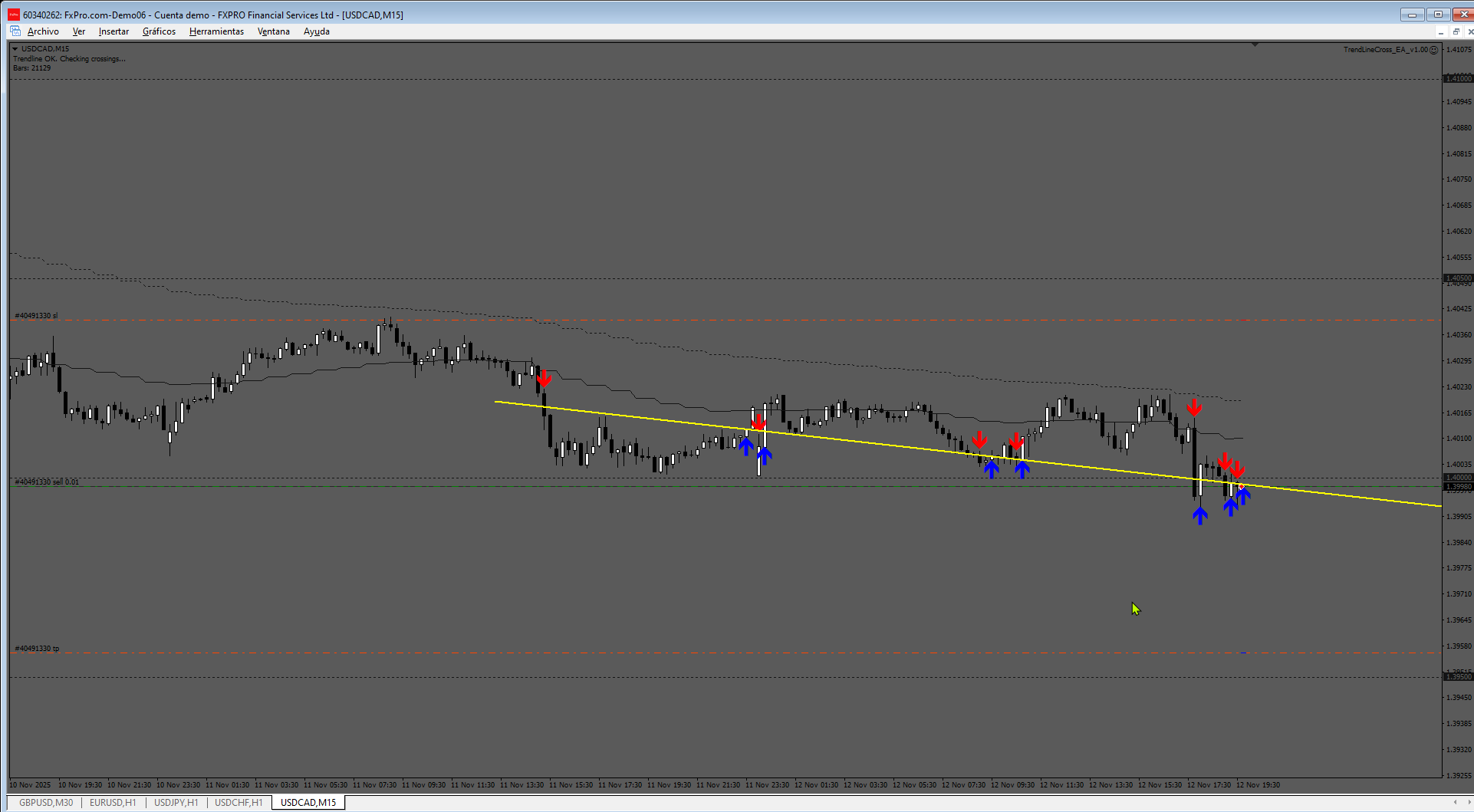This screenshot has width=1474, height=812.
Task: Maximize the main MetaTrader window
Action: coord(1438,15)
